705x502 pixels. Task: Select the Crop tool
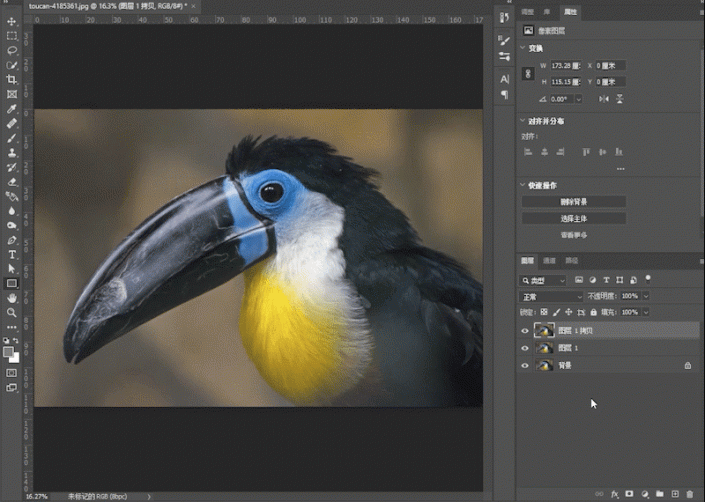pyautogui.click(x=12, y=79)
